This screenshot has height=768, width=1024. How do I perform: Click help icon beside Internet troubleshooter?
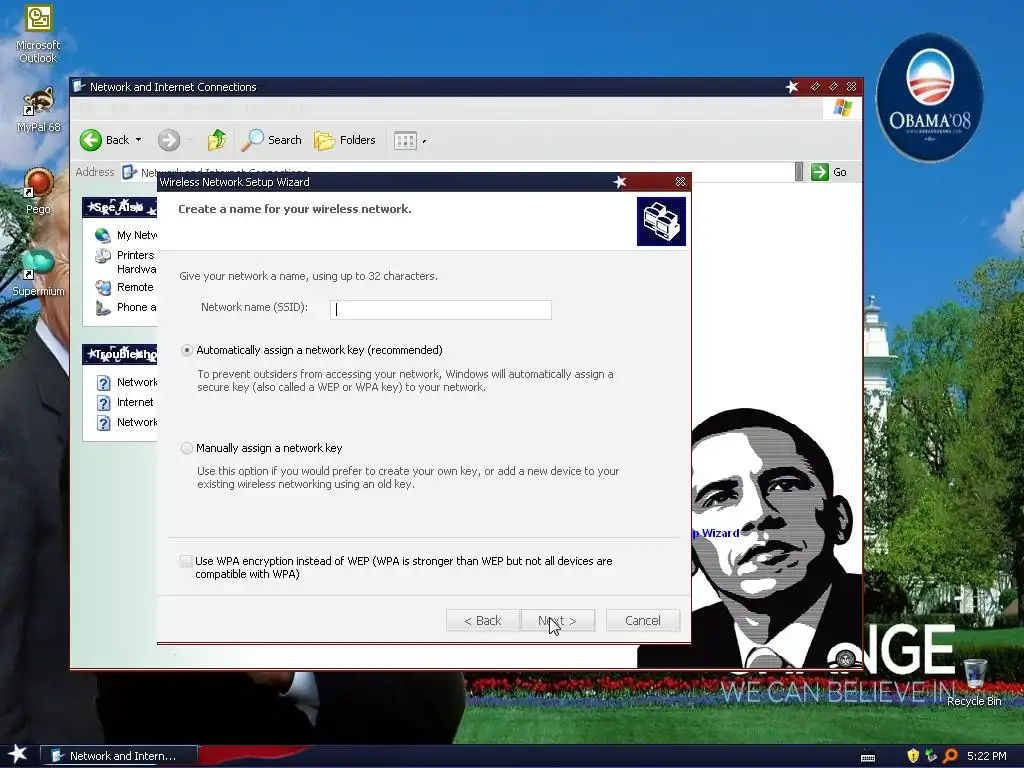pos(103,403)
